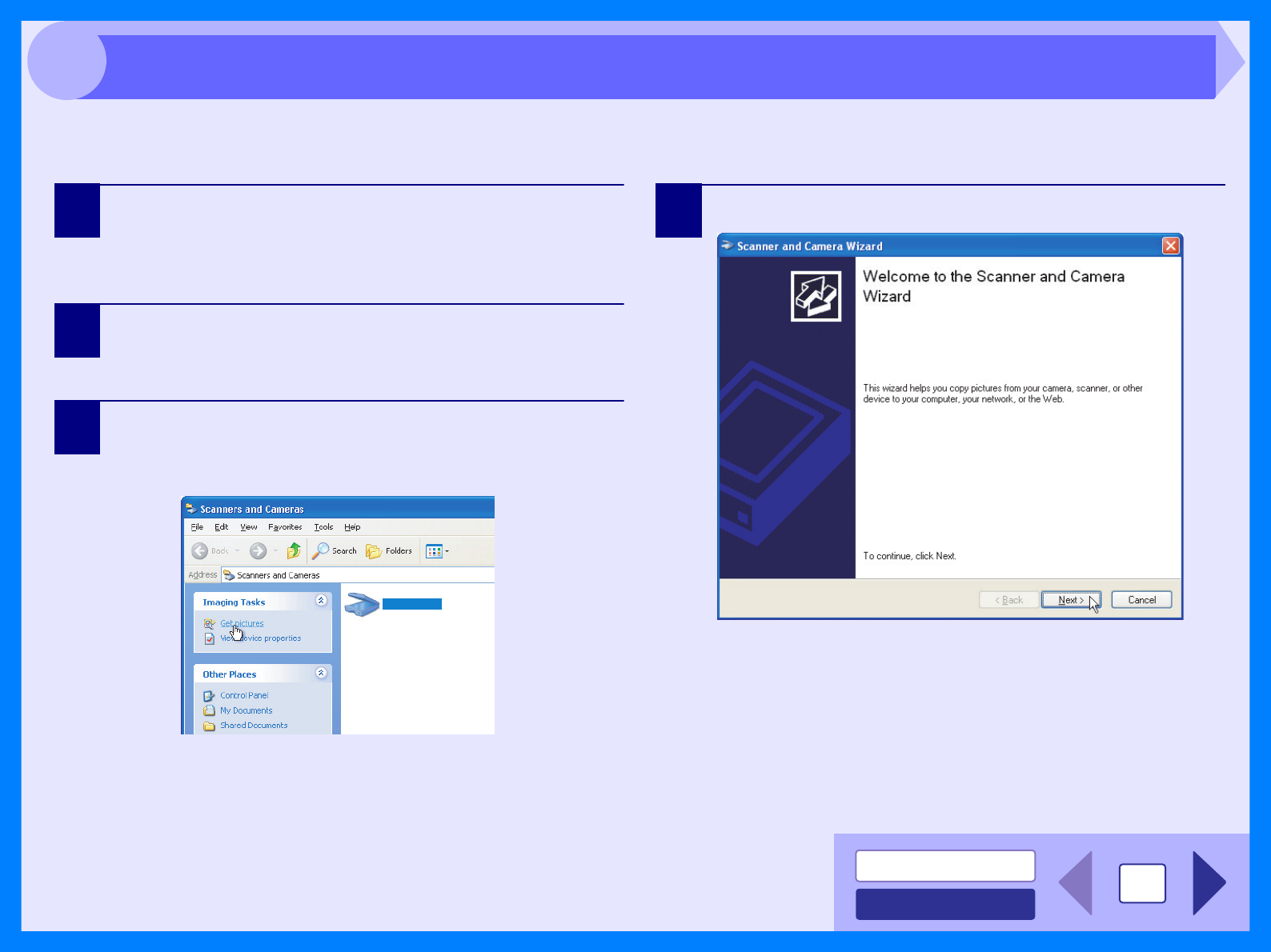Open the Edit menu

click(222, 527)
